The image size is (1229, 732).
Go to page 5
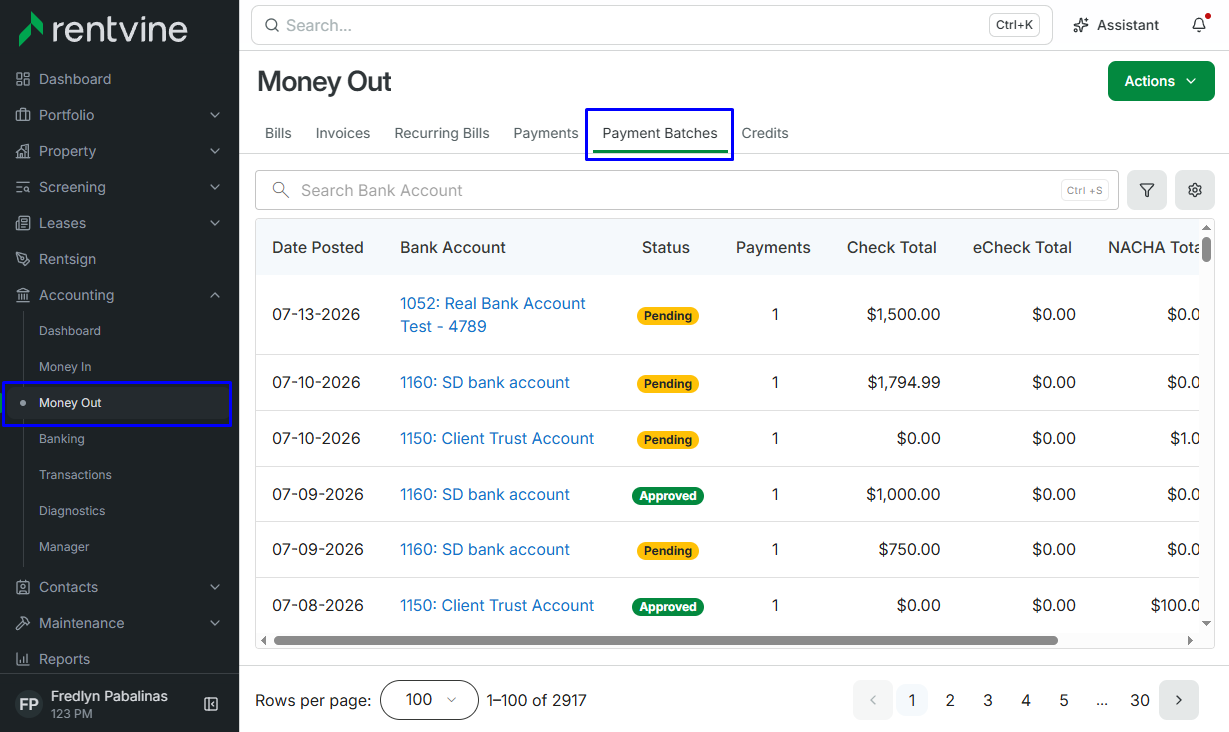[1064, 700]
